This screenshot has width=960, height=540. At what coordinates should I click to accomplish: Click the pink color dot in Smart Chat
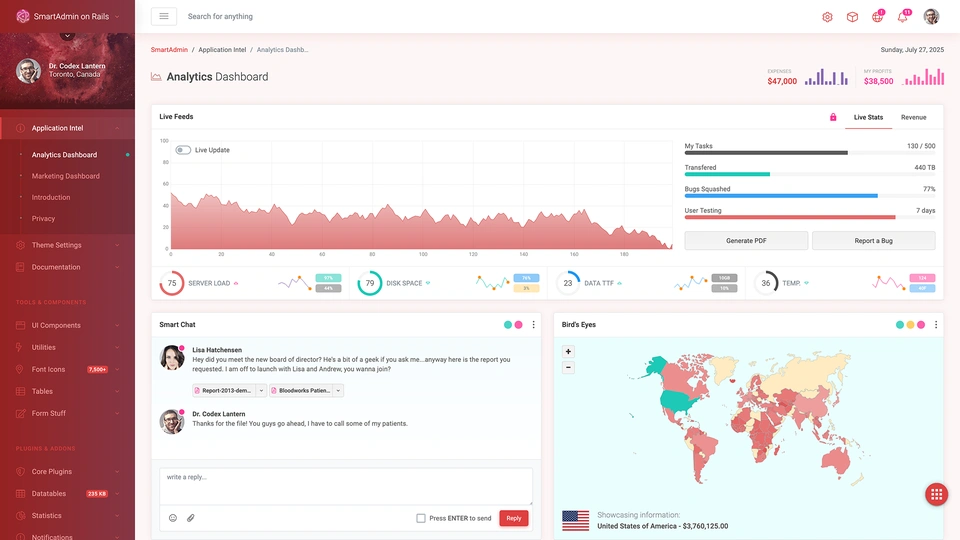coord(519,325)
